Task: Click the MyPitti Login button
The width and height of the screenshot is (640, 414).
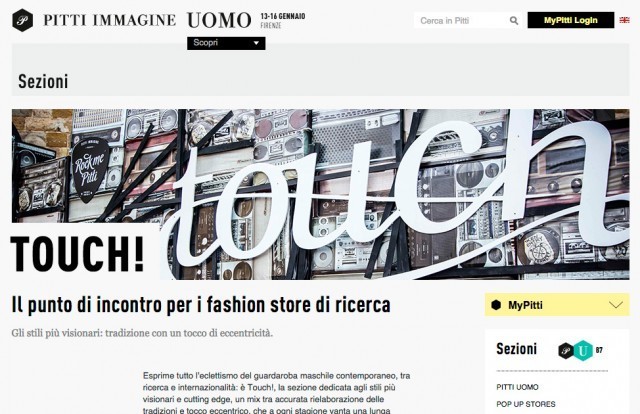Action: (571, 20)
